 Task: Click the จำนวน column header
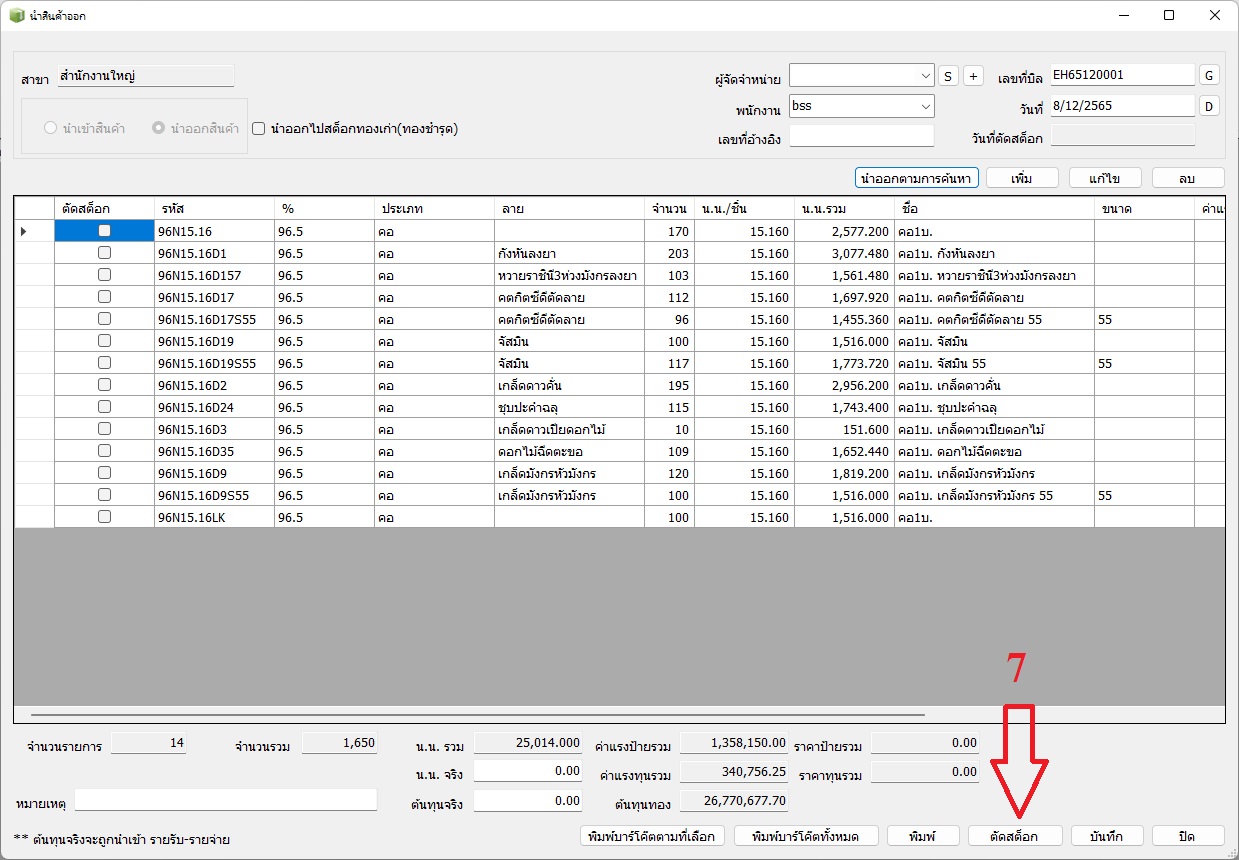(x=669, y=208)
